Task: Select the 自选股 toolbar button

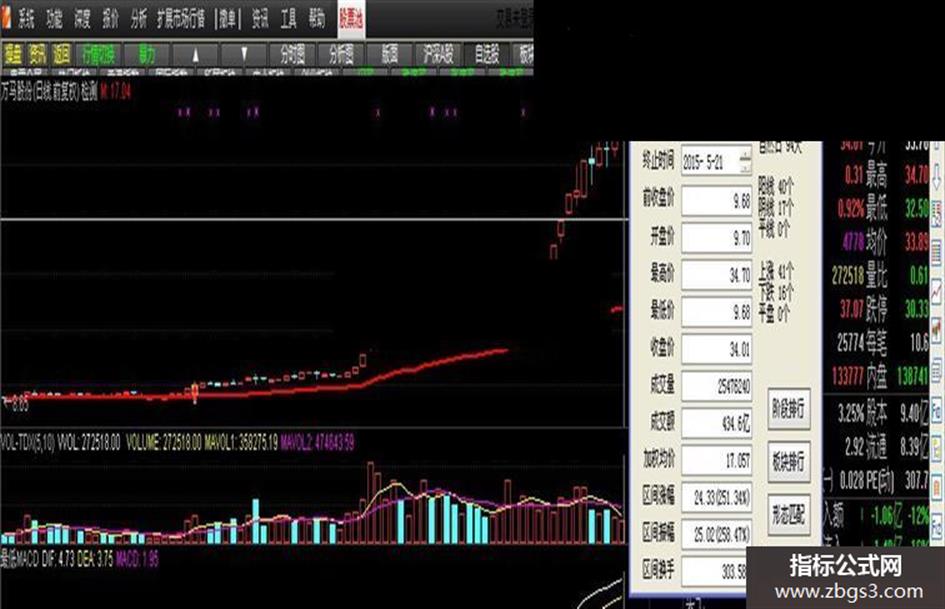Action: 487,55
